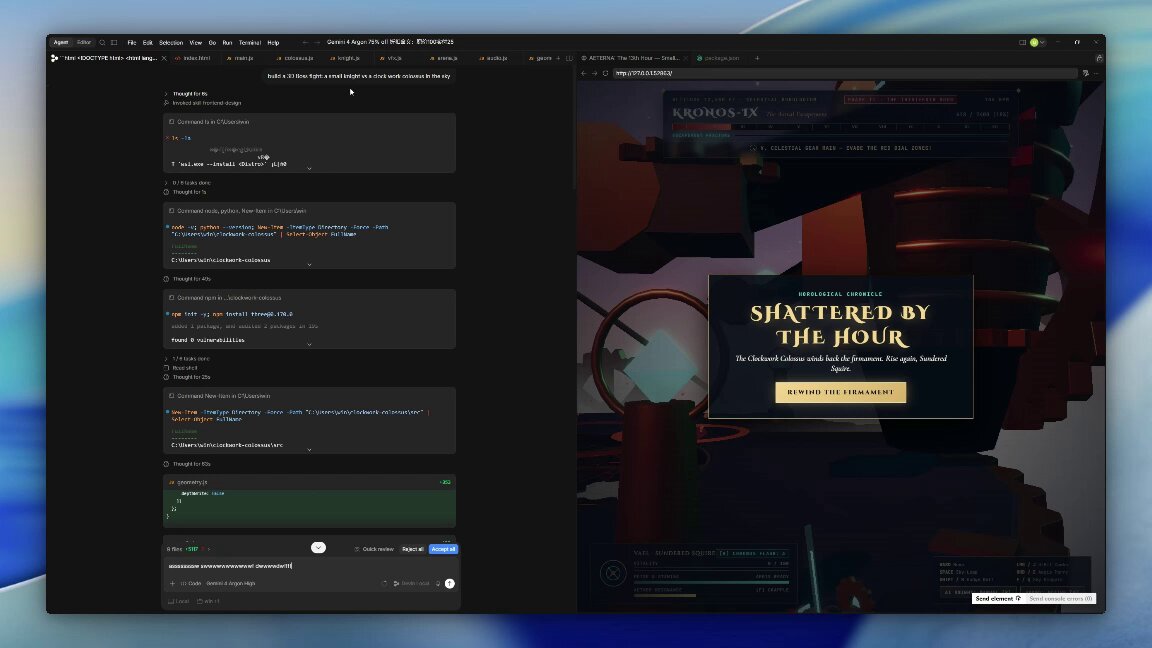Close the AETERNA browser tab
The height and width of the screenshot is (648, 1152).
(x=685, y=58)
